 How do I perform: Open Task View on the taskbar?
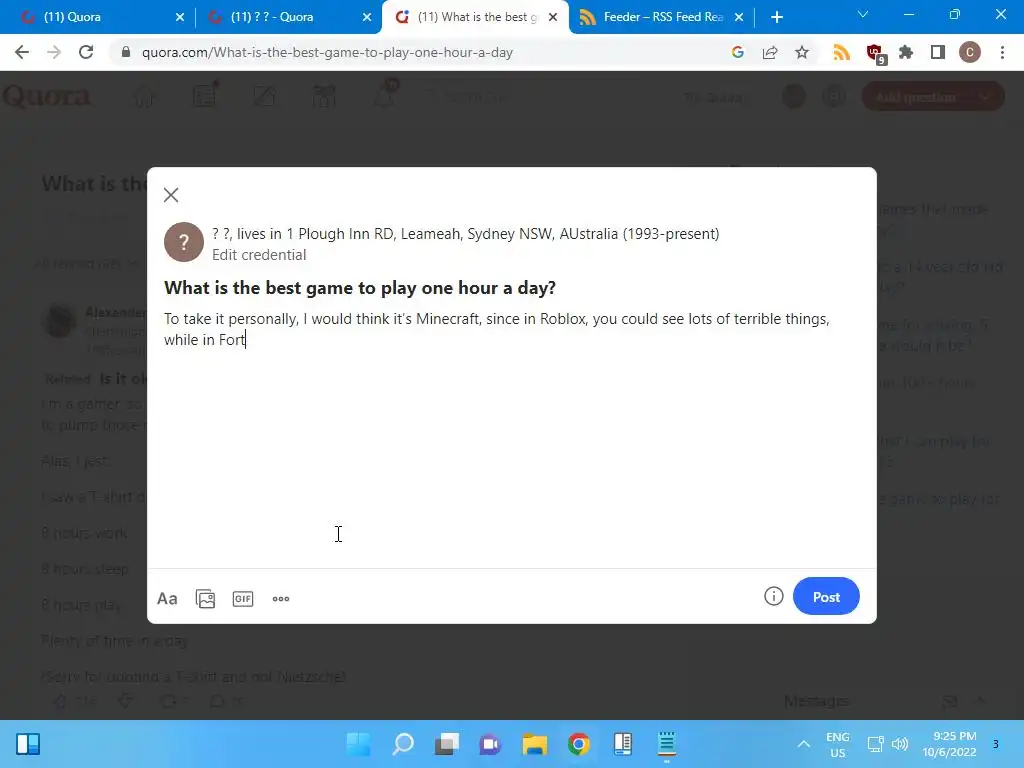(x=447, y=744)
